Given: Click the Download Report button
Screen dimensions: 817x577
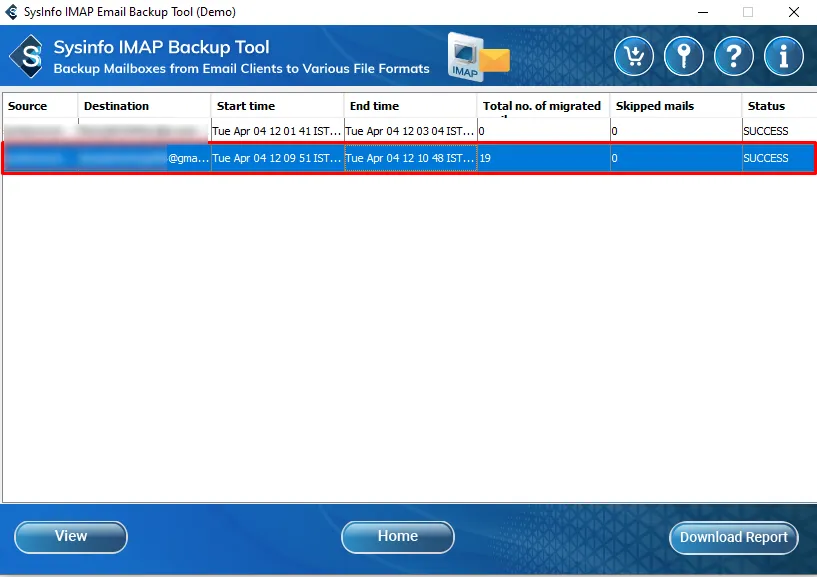Looking at the screenshot, I should [733, 537].
